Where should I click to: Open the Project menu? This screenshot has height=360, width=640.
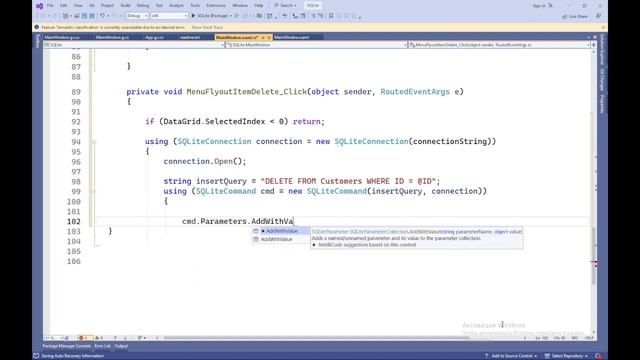click(x=107, y=6)
